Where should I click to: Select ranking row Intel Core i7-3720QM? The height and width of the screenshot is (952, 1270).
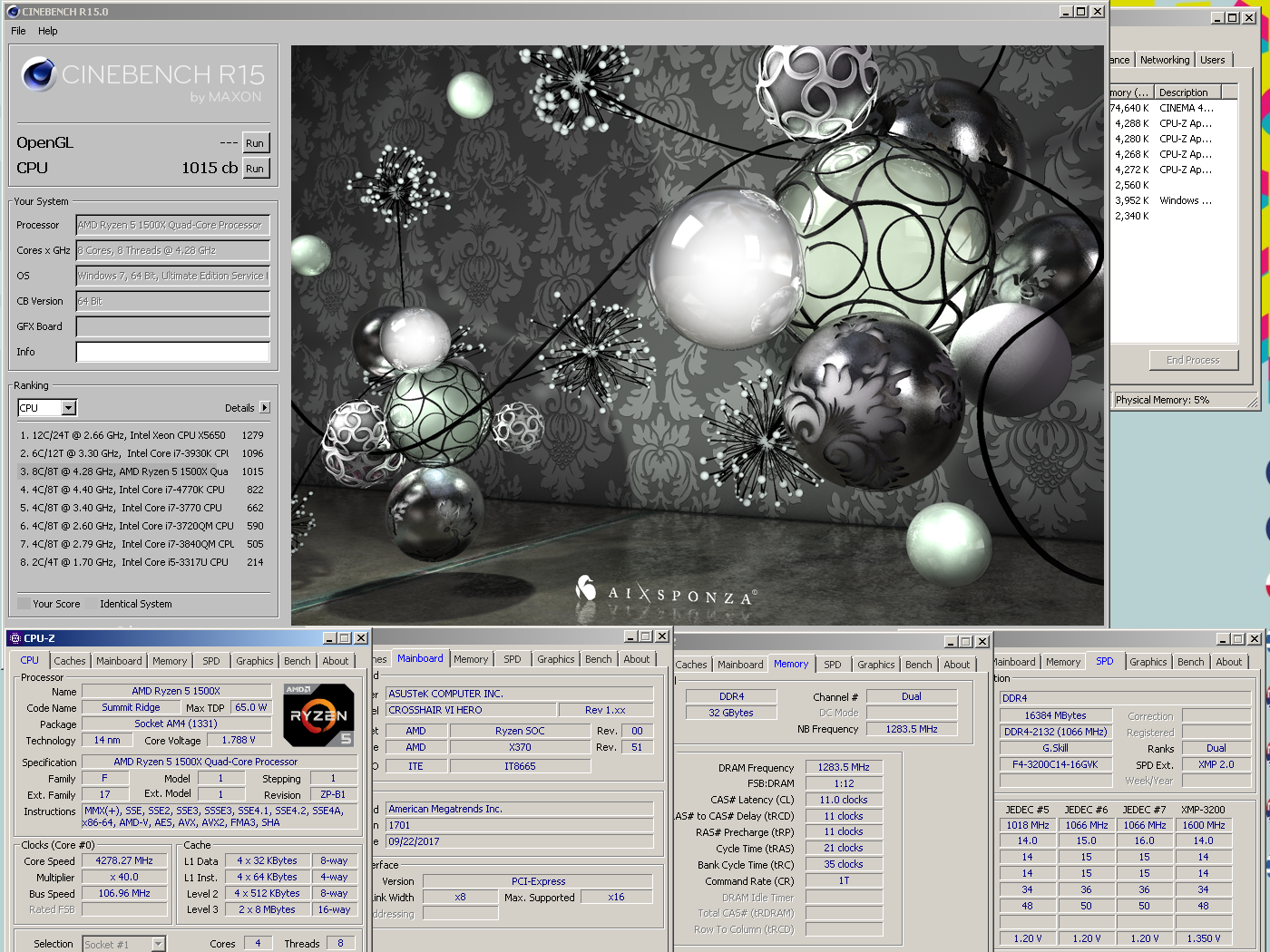click(142, 526)
